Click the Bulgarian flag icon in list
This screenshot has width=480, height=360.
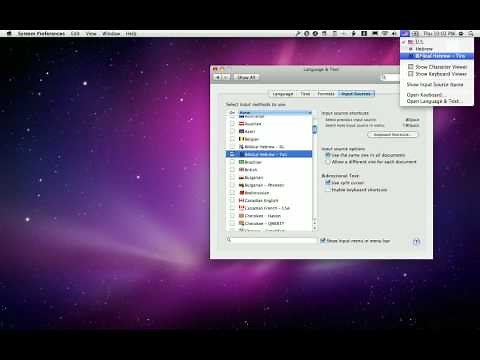tap(241, 177)
